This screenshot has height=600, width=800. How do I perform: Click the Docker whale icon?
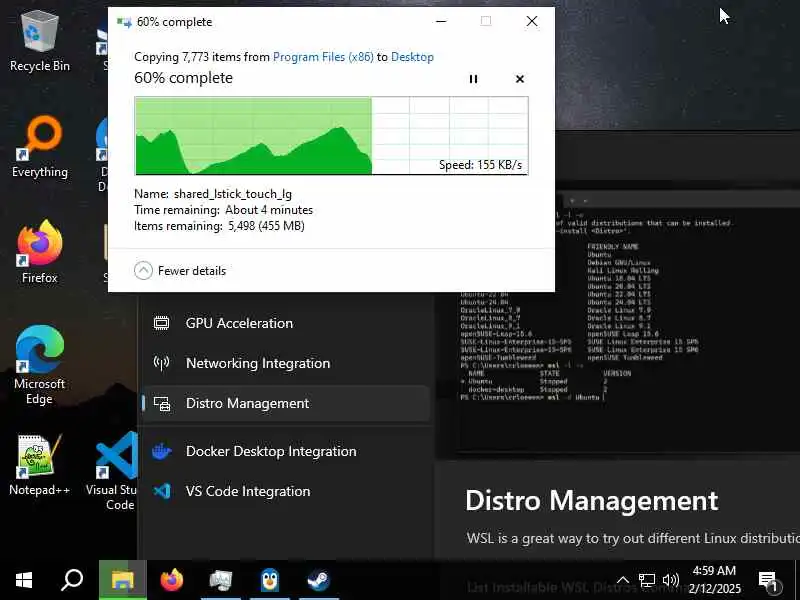click(x=162, y=452)
